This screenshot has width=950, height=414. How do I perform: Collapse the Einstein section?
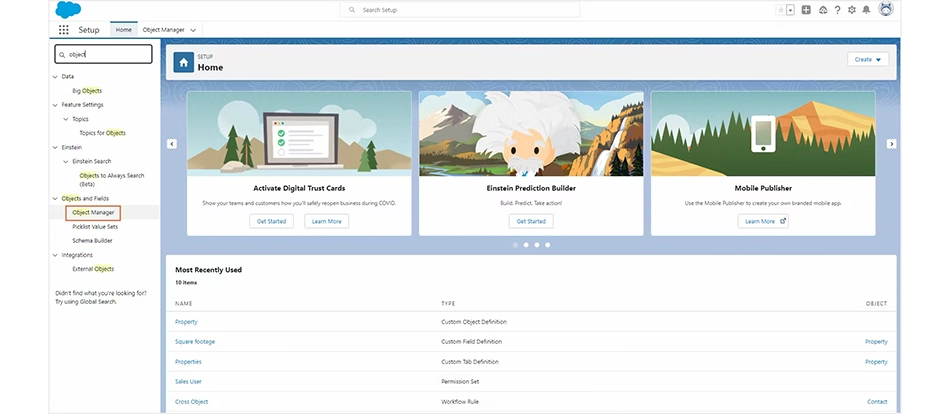point(56,147)
